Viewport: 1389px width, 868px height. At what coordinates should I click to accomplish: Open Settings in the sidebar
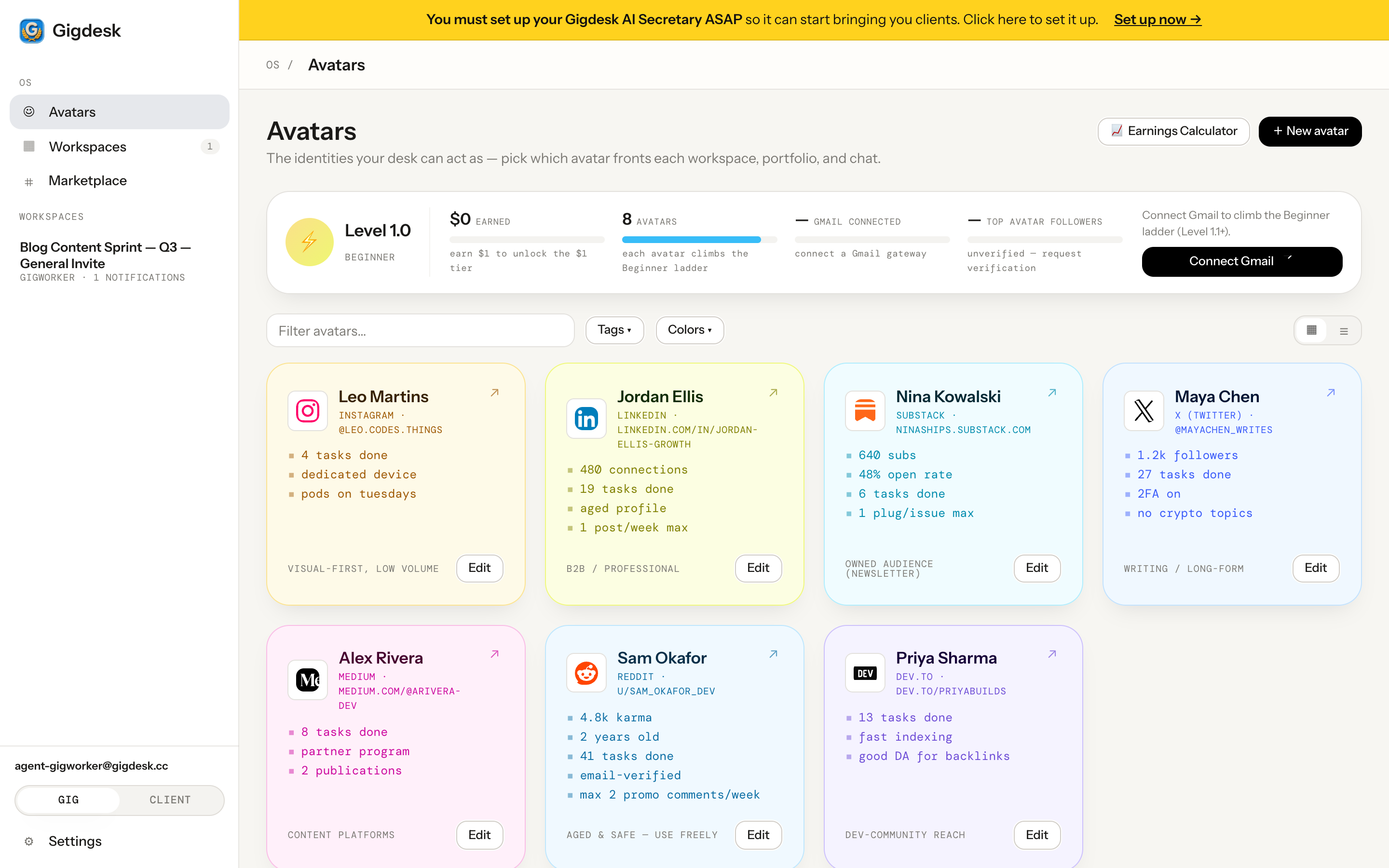(120, 841)
